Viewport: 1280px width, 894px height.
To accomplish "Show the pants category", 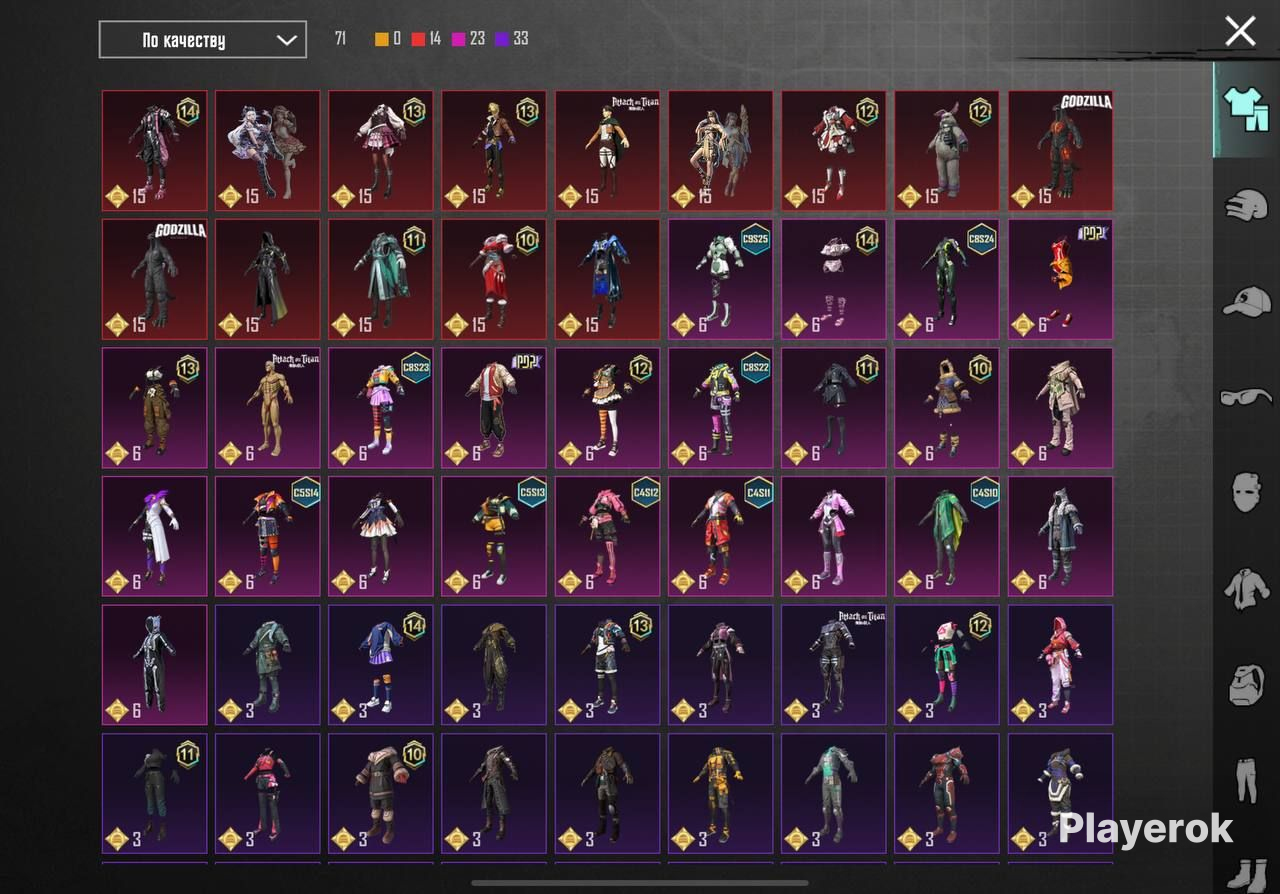I will pyautogui.click(x=1246, y=781).
